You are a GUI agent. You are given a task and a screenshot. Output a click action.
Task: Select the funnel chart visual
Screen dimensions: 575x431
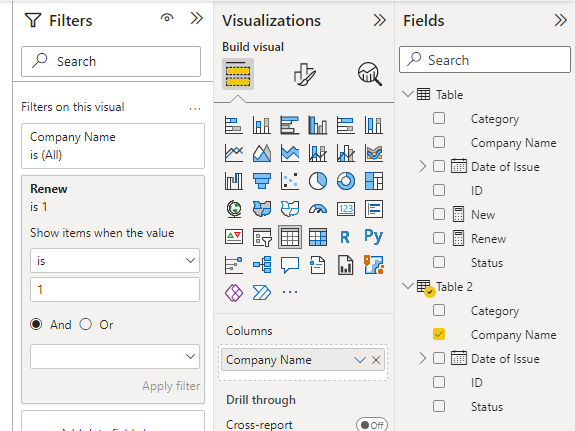tap(262, 181)
